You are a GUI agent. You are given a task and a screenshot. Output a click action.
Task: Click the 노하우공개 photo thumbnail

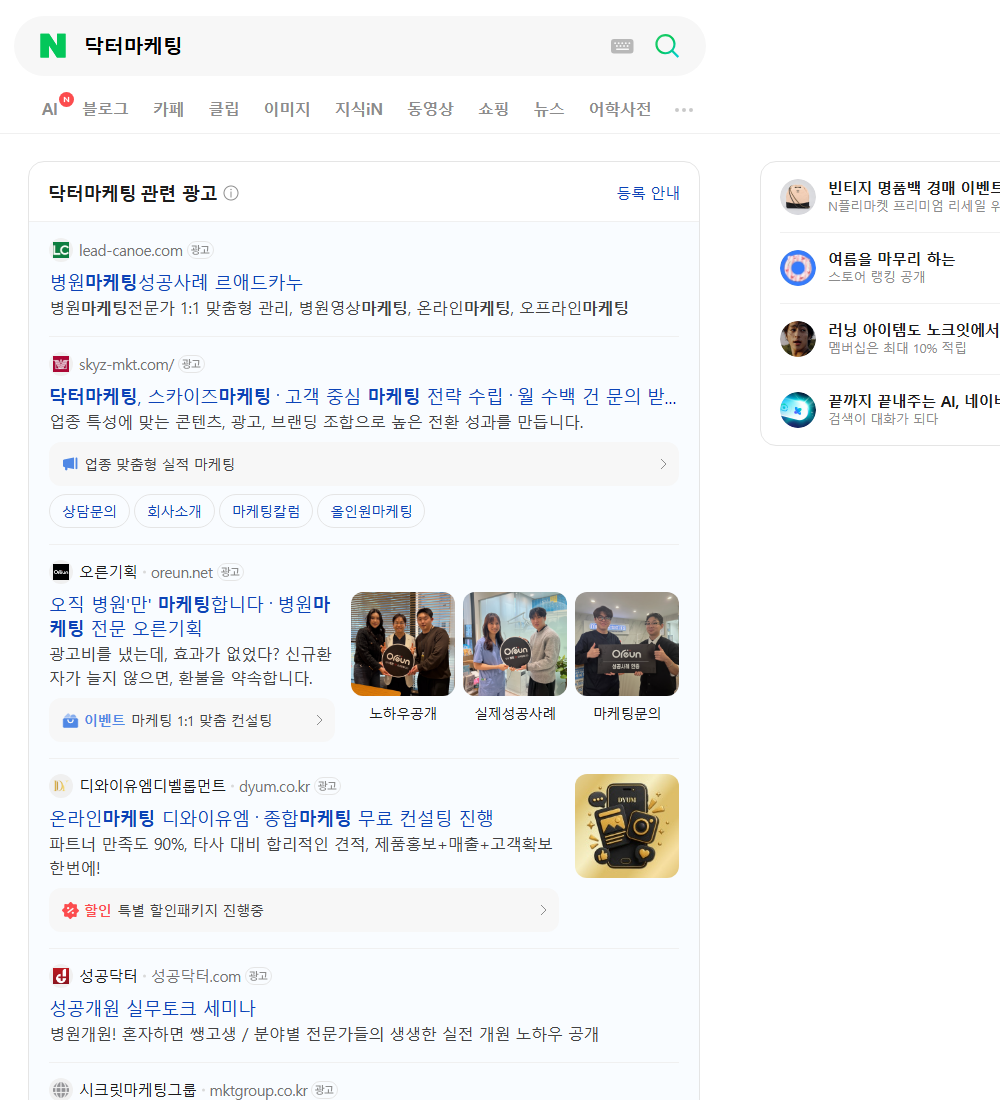coord(403,644)
